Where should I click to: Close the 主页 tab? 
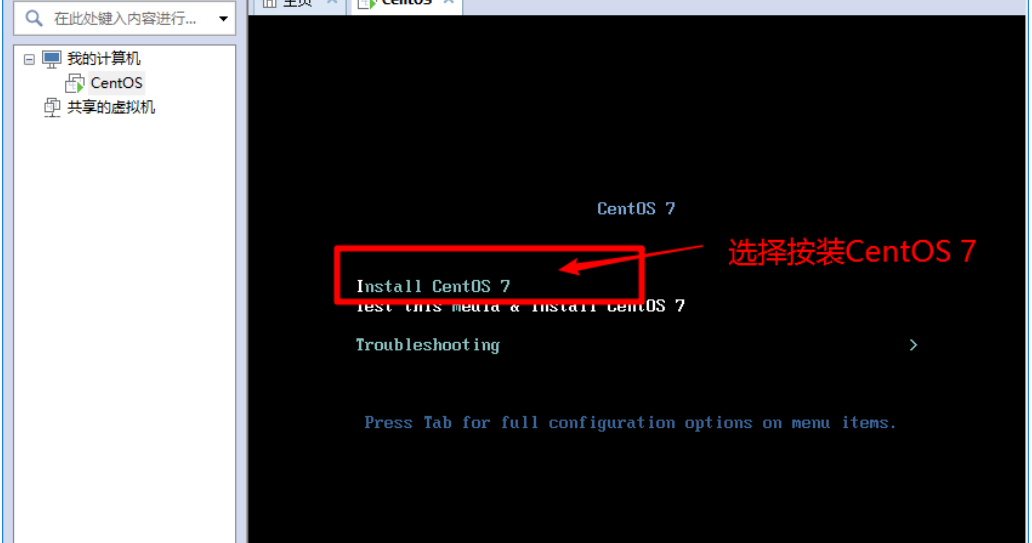pyautogui.click(x=332, y=3)
